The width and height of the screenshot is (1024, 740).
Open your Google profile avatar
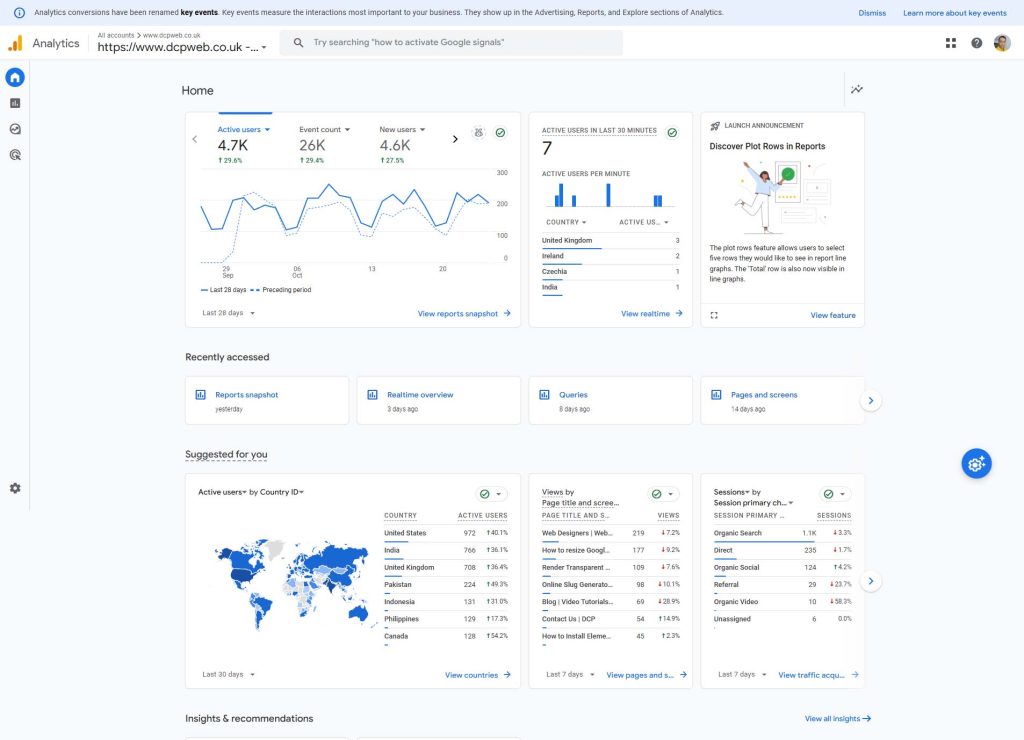(x=1002, y=43)
